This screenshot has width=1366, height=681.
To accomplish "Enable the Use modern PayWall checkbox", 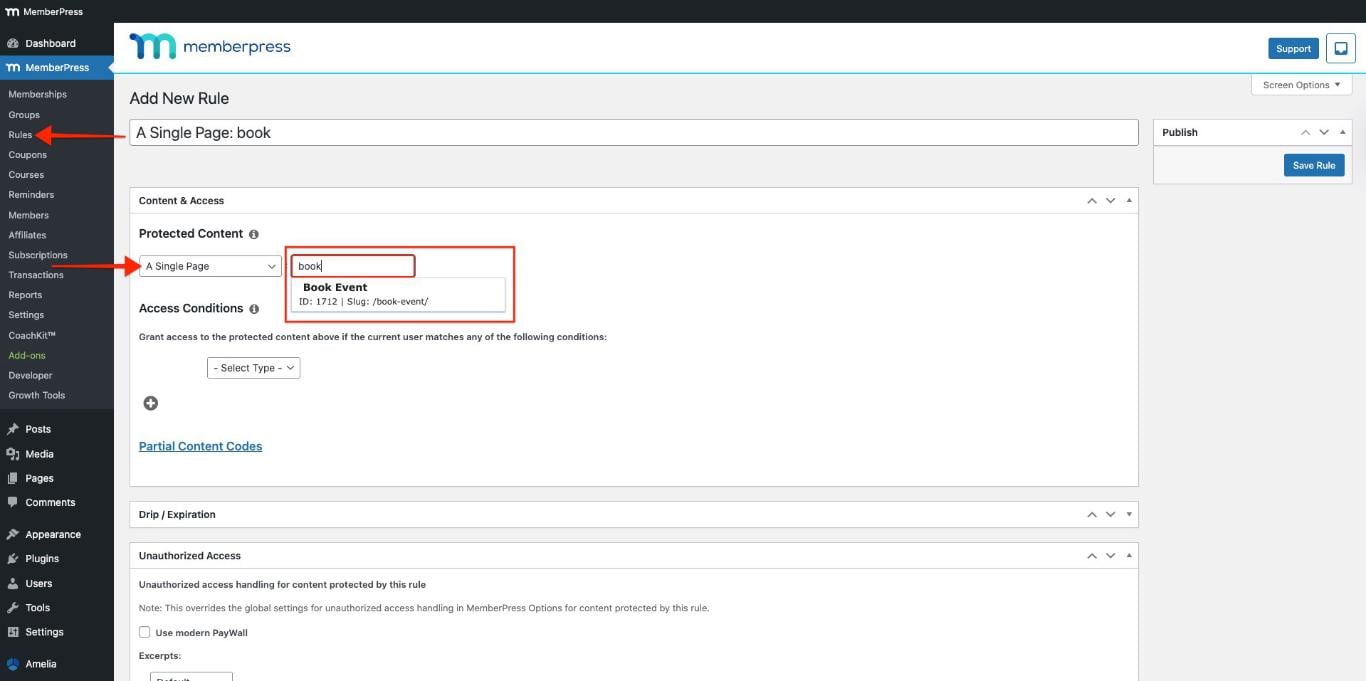I will pos(143,632).
